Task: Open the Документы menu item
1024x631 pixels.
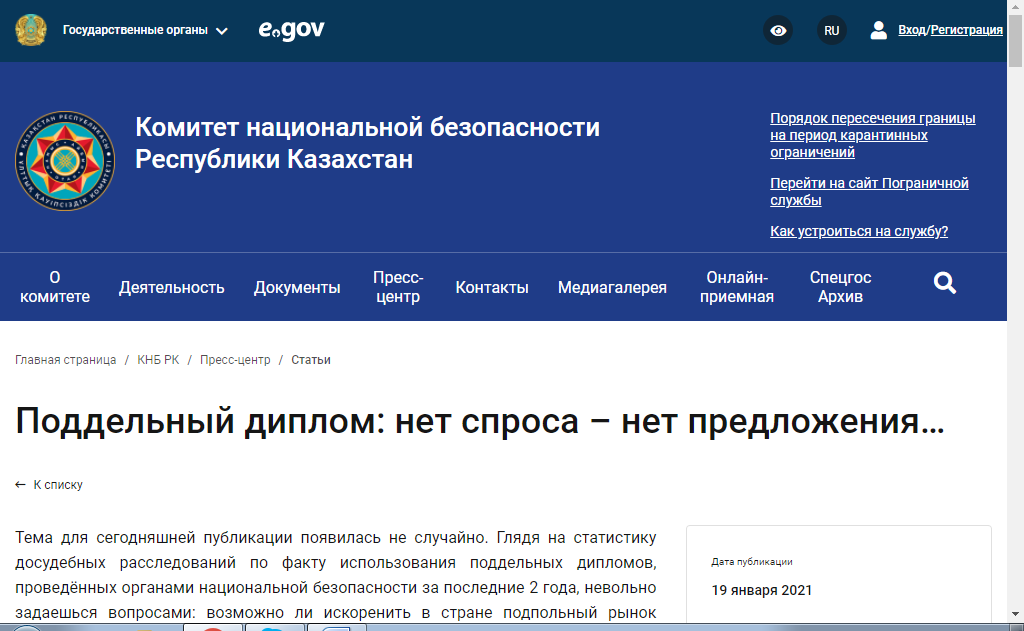Action: pos(297,287)
